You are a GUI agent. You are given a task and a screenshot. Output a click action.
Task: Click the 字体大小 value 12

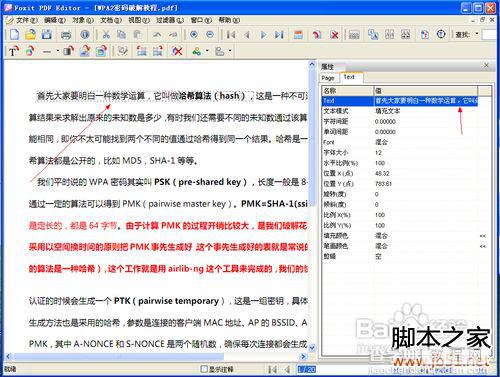[378, 153]
